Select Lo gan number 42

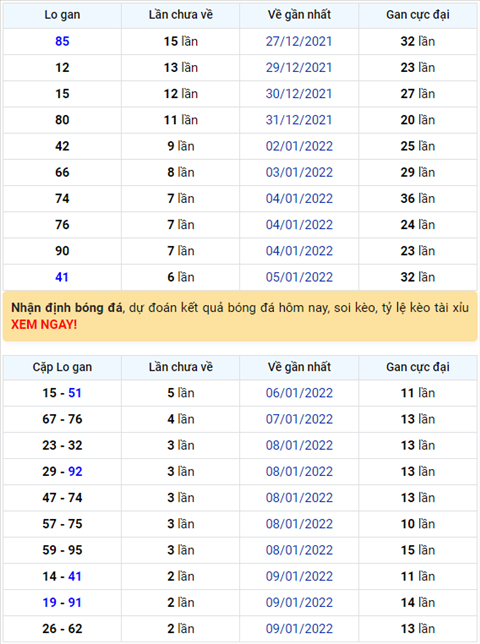point(62,146)
